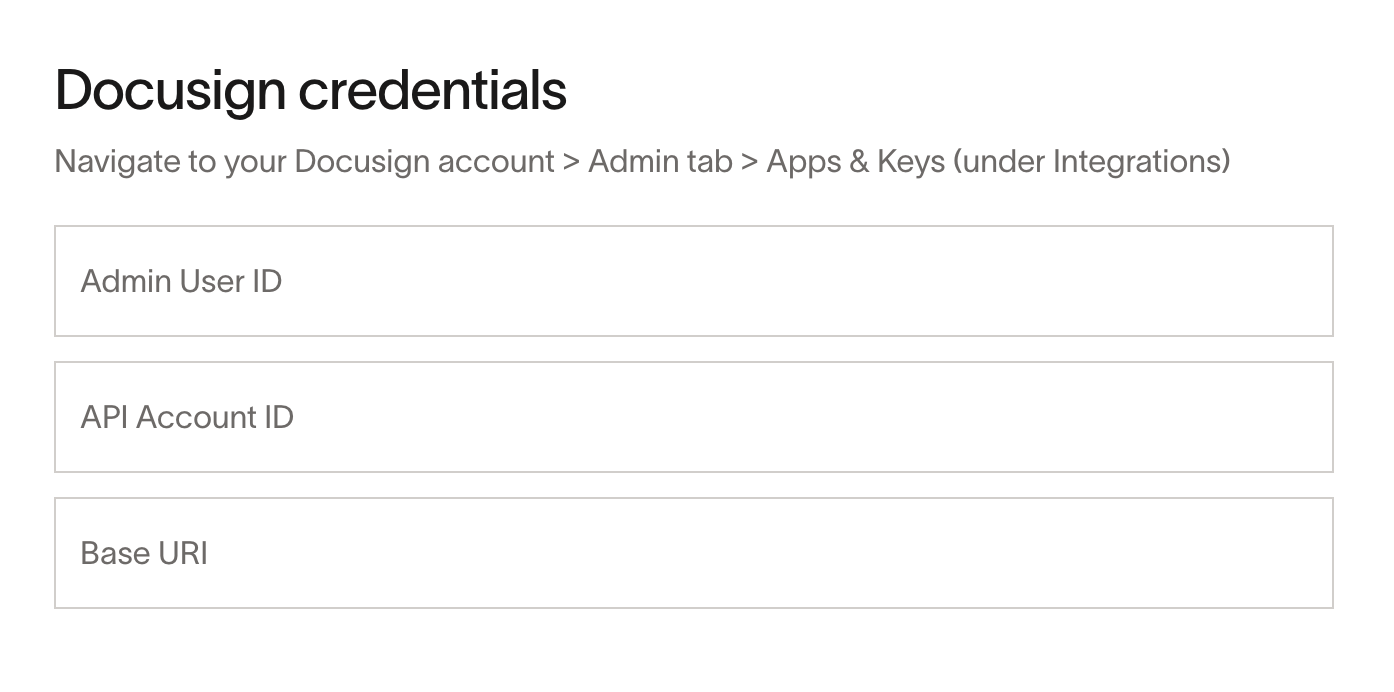1394x692 pixels.
Task: Place cursor in the middle credentials field
Action: (x=693, y=417)
